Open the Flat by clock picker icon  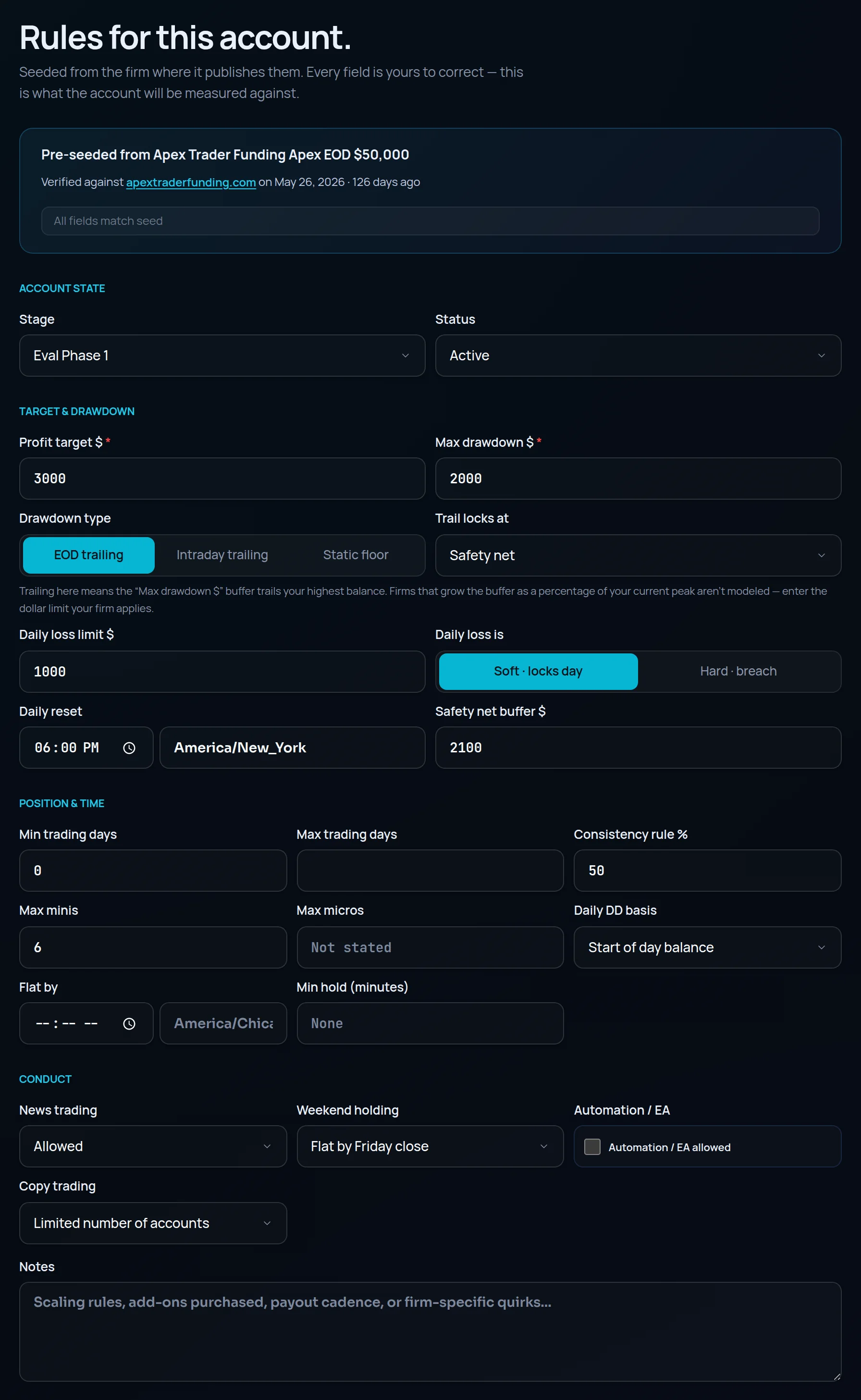(x=129, y=1023)
